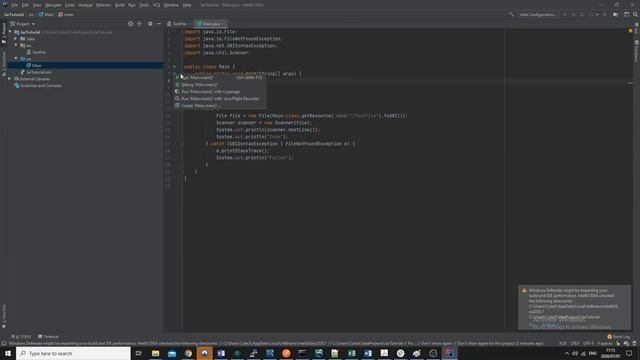Click Task View icon on taskbar
The image size is (640, 360).
click(x=138, y=353)
